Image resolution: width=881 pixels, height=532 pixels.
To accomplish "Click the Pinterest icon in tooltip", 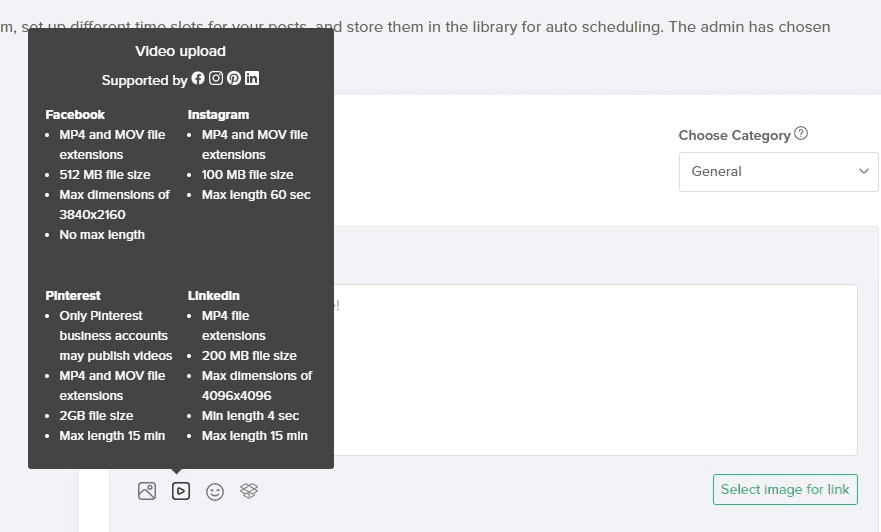I will [234, 78].
